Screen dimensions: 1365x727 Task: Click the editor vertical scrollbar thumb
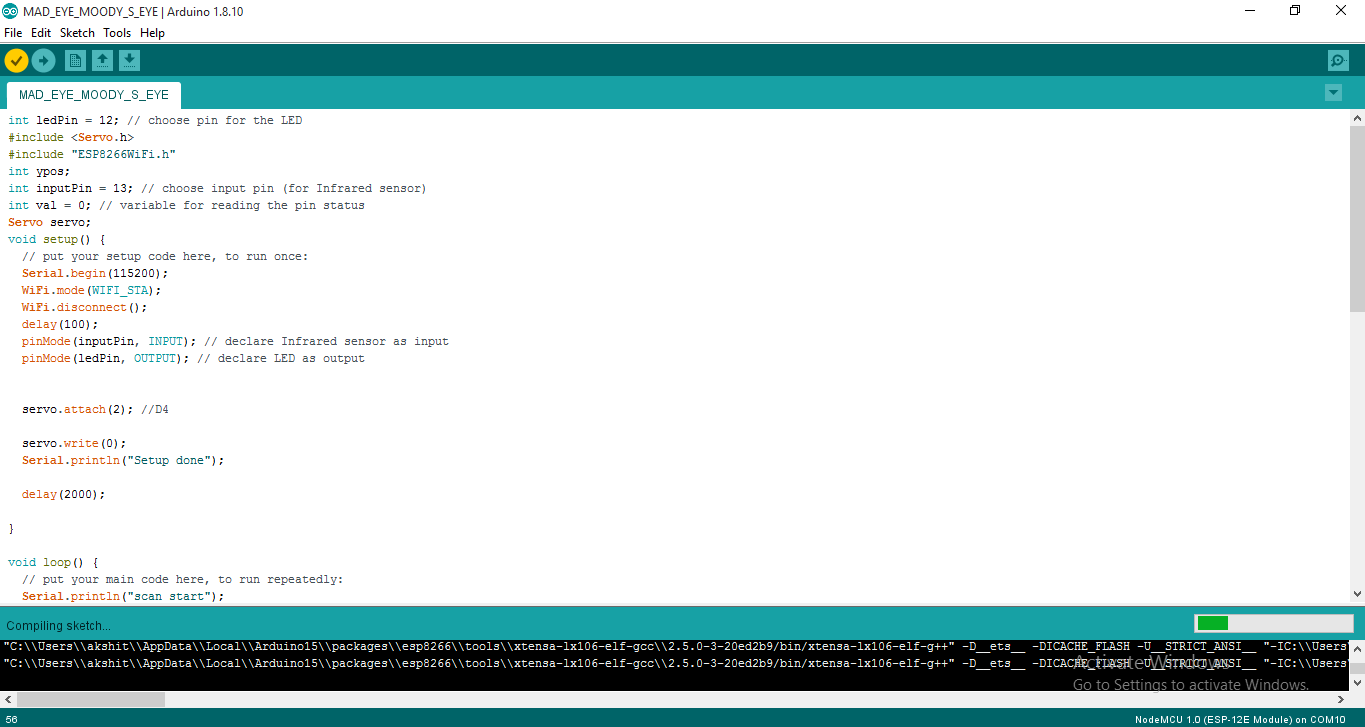[x=1357, y=218]
